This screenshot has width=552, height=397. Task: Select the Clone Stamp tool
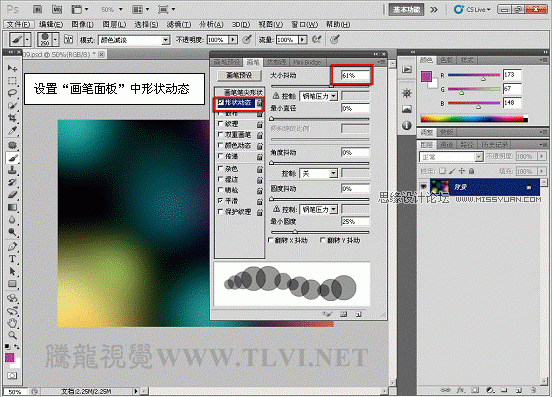tap(12, 170)
